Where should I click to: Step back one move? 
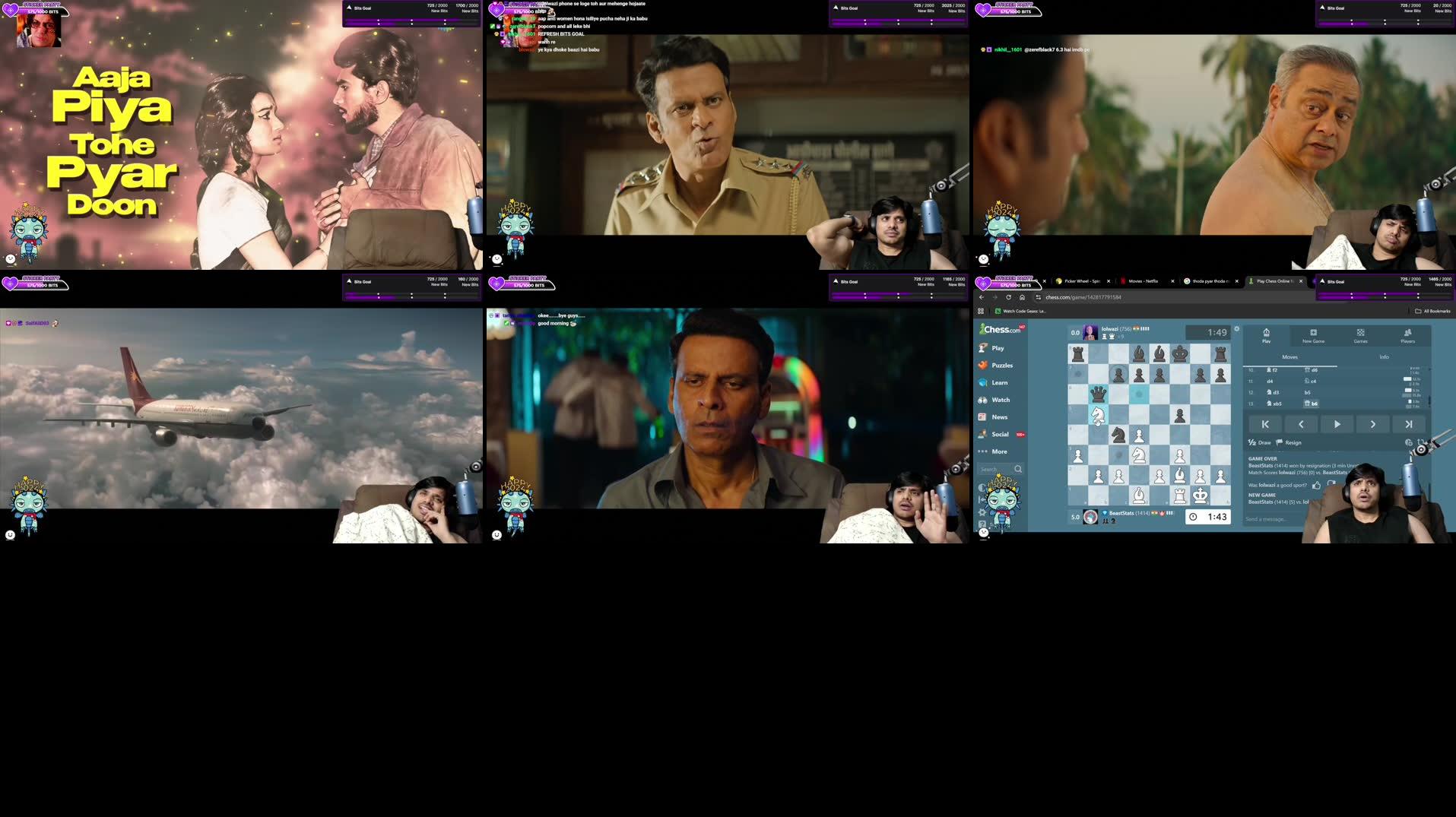(x=1301, y=424)
